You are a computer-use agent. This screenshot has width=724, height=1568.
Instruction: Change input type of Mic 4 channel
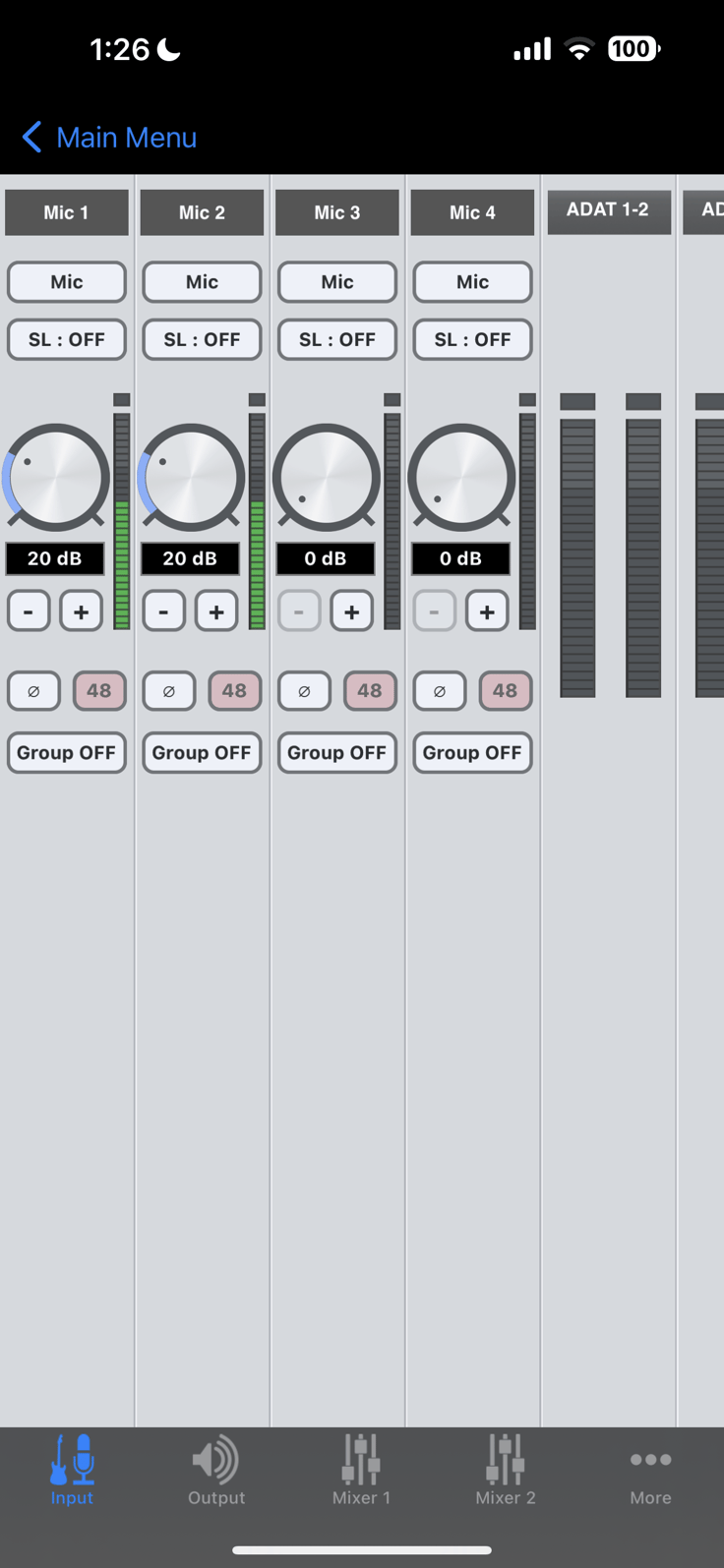tap(472, 282)
